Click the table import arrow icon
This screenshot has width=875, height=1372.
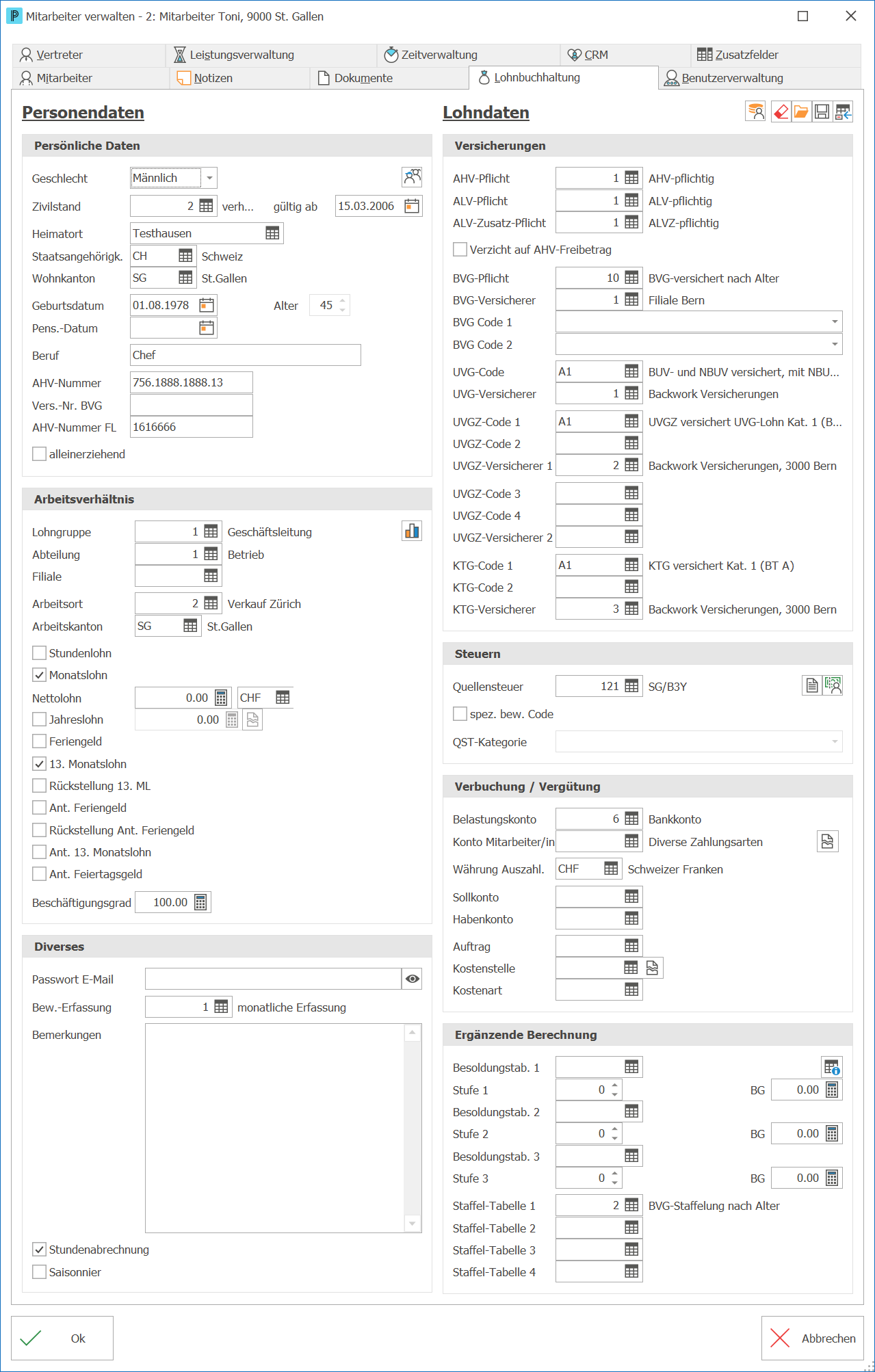tap(843, 111)
